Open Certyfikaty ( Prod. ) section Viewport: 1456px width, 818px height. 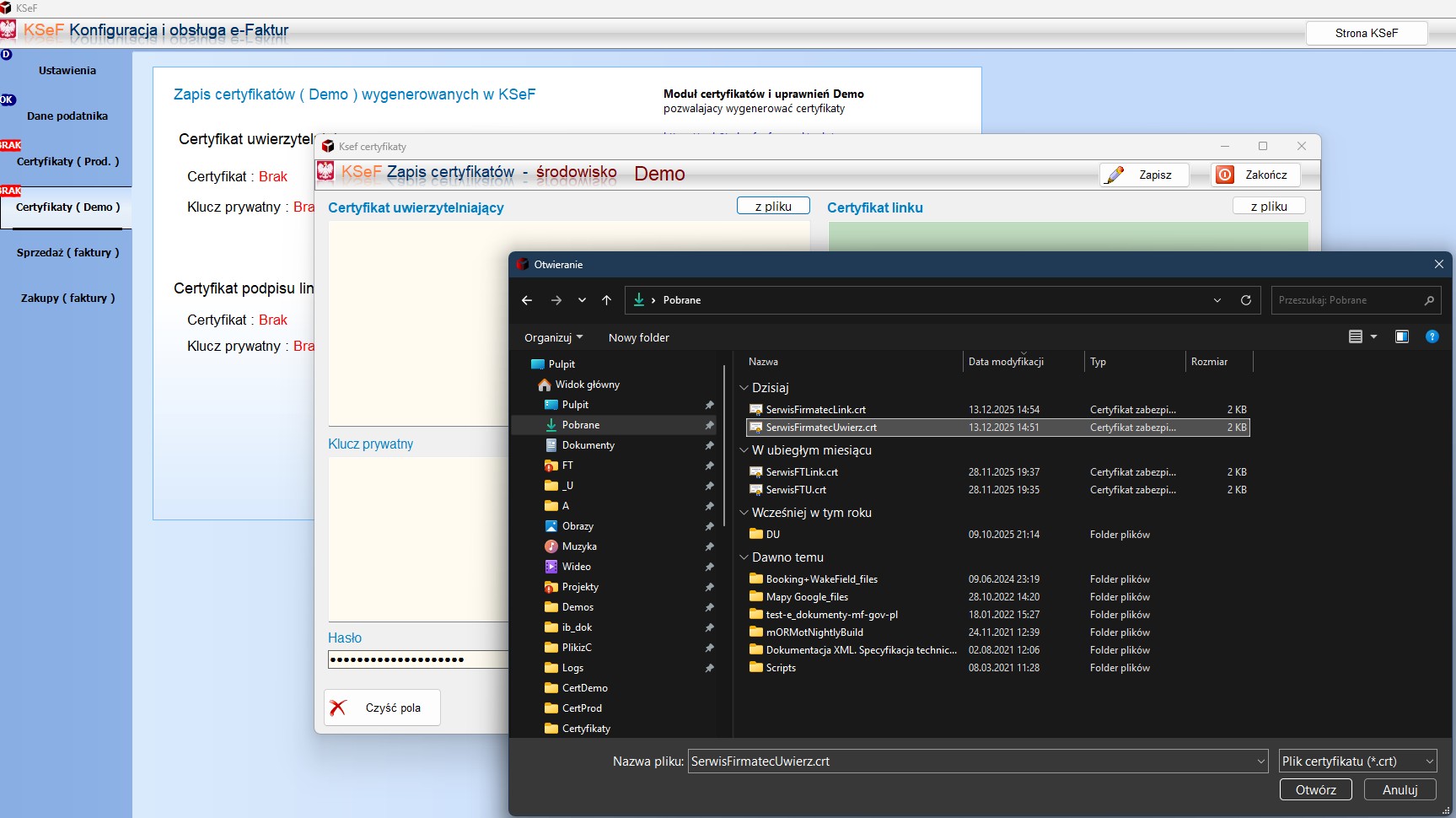pos(67,161)
